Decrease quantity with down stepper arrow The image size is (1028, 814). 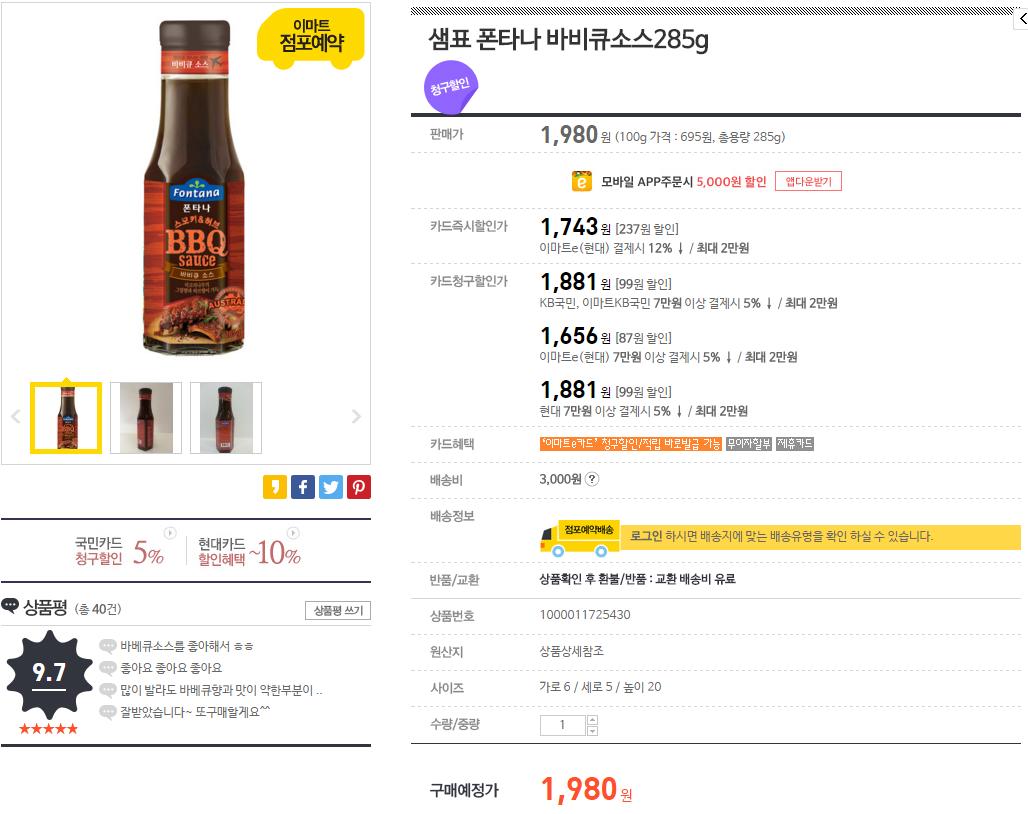(593, 730)
